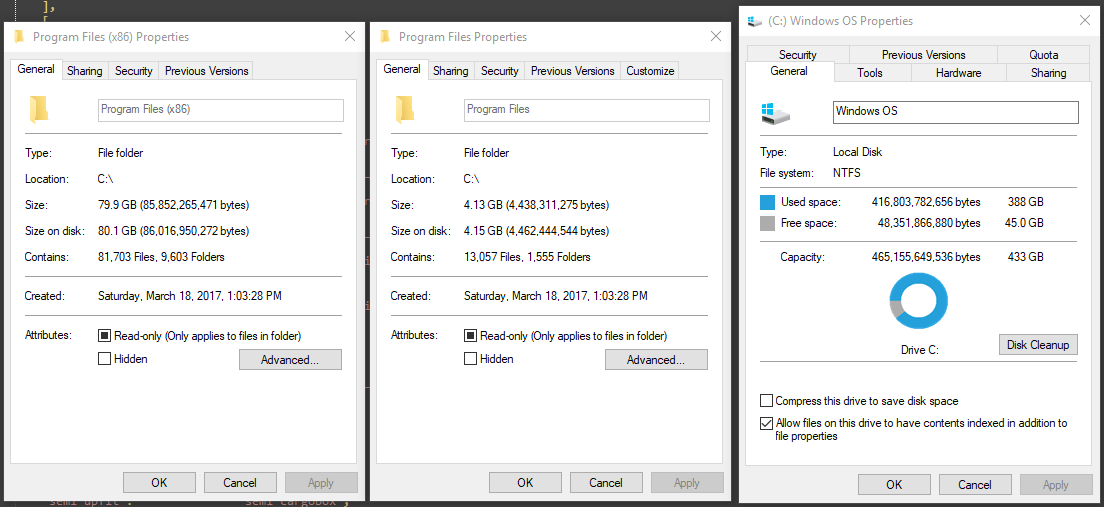Click folder icon in Program Files Properties
This screenshot has width=1104, height=507.
pos(405,109)
